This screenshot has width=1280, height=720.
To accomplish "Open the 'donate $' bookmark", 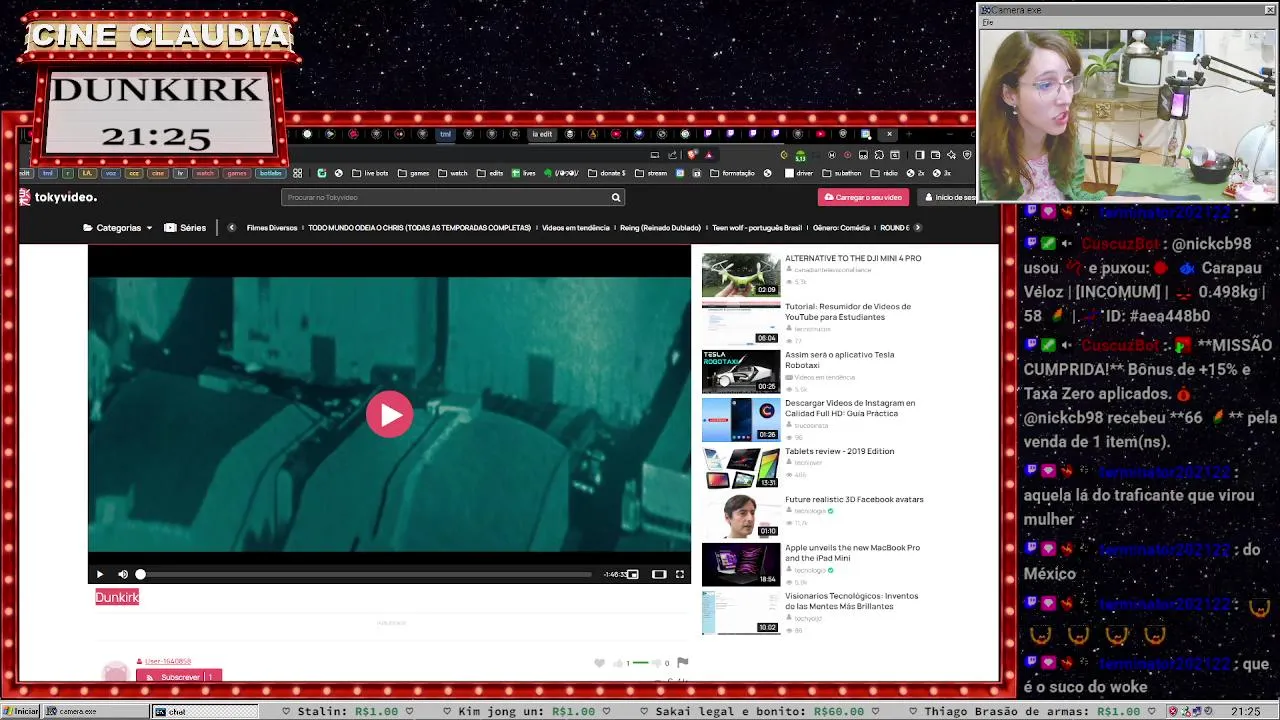I will tap(608, 173).
